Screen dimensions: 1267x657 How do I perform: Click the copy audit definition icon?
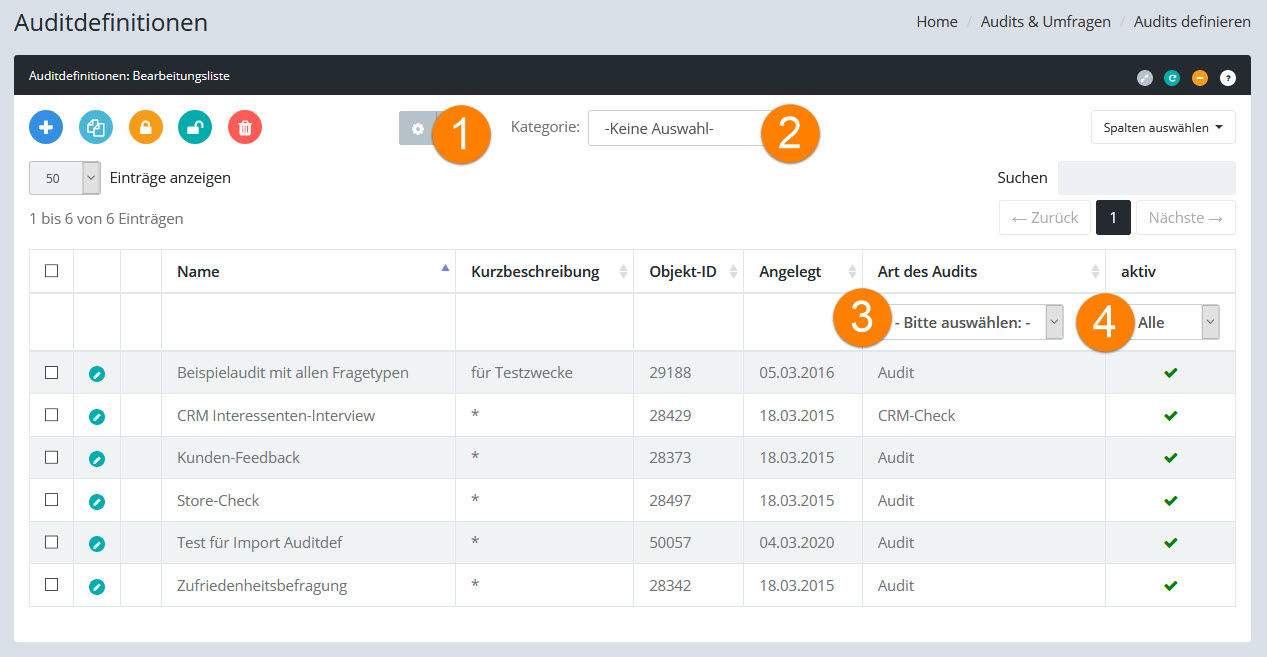coord(96,128)
